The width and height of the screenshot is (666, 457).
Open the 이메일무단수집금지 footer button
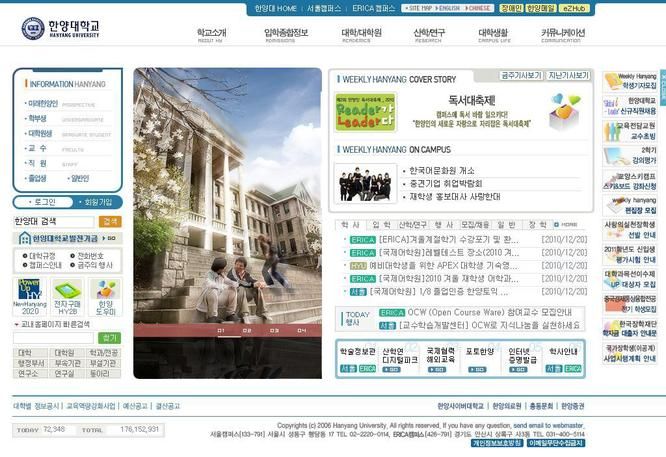click(556, 443)
